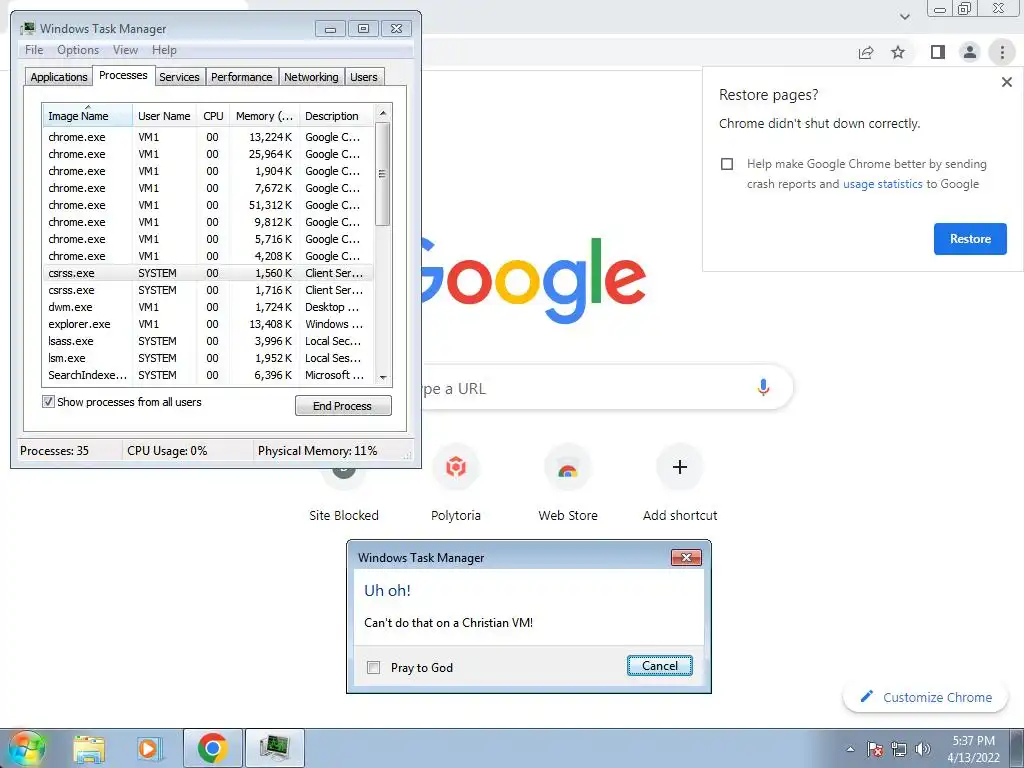Open the Help menu in Task Manager
This screenshot has width=1024, height=768.
pyautogui.click(x=164, y=50)
